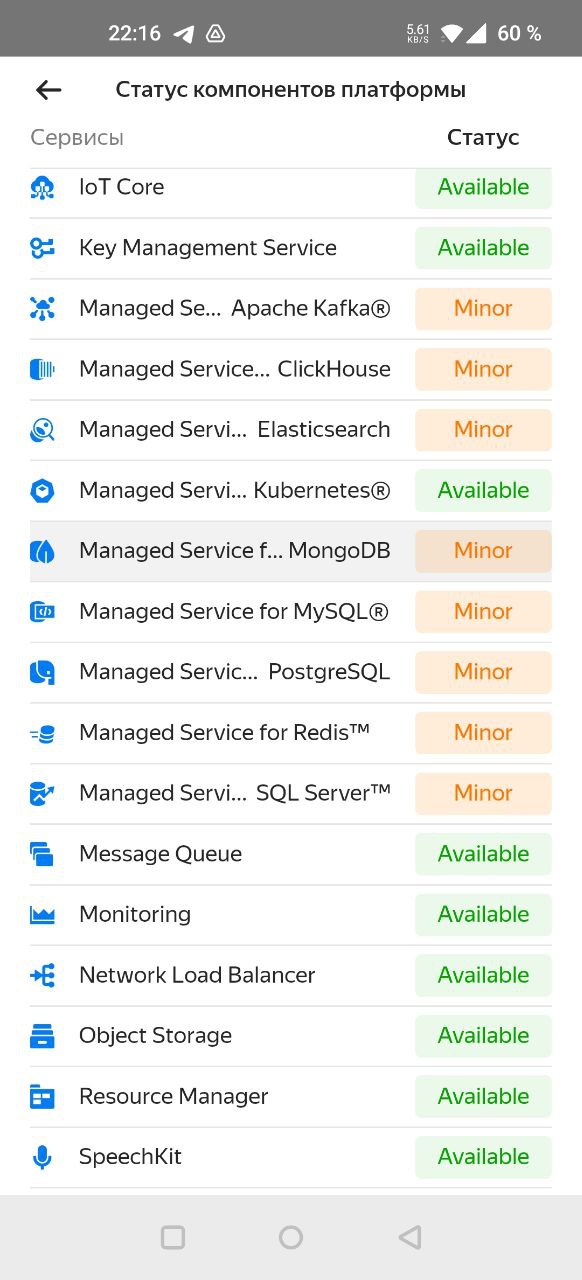Open the Monitoring service entry
Image resolution: width=582 pixels, height=1280 pixels.
291,915
